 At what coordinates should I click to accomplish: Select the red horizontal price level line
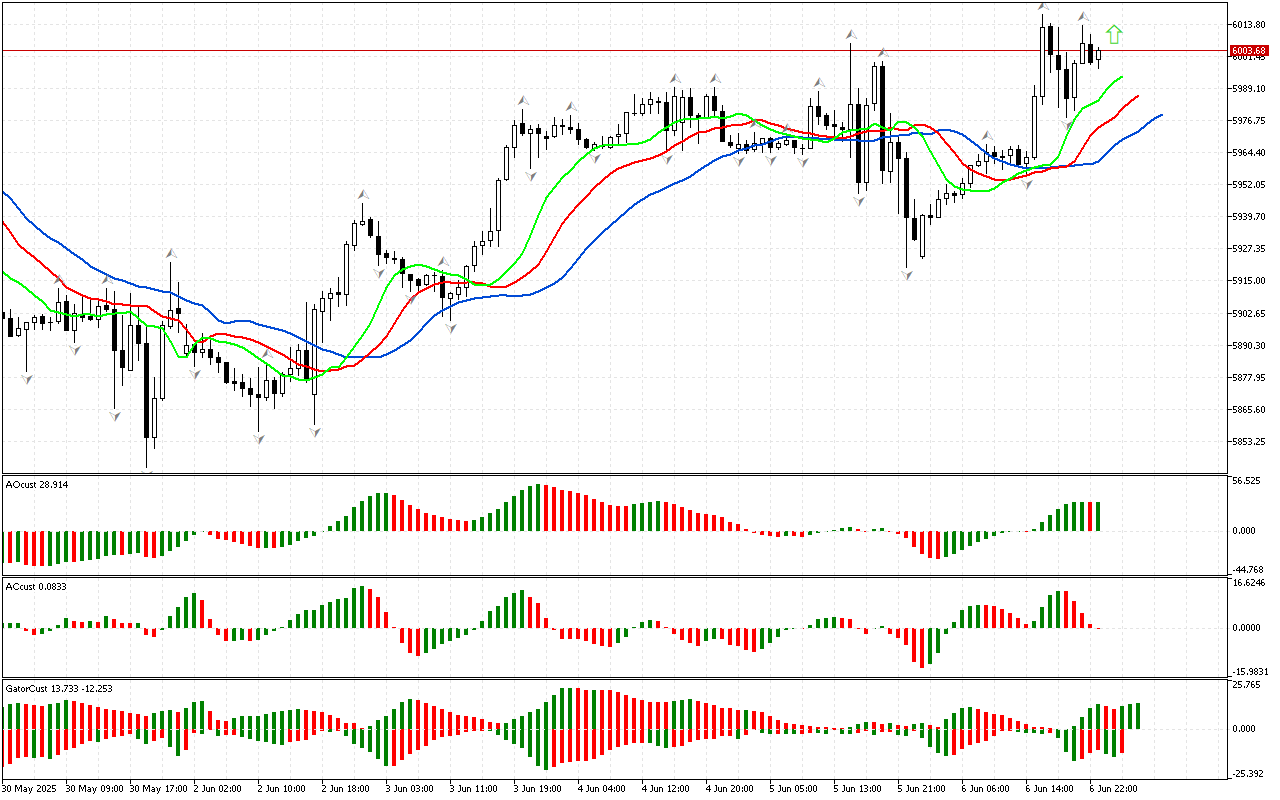pos(600,50)
